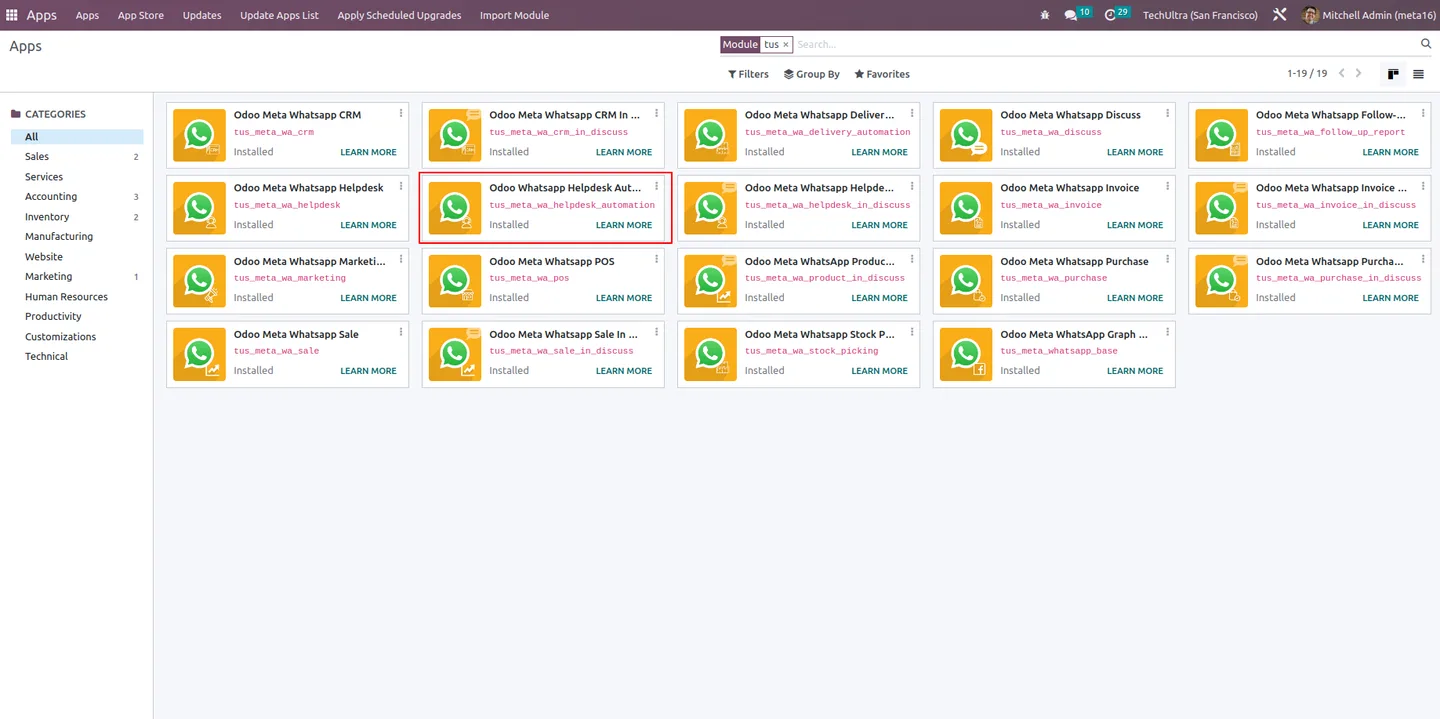The height and width of the screenshot is (719, 1440).
Task: Select the Website category
Action: pyautogui.click(x=77, y=257)
